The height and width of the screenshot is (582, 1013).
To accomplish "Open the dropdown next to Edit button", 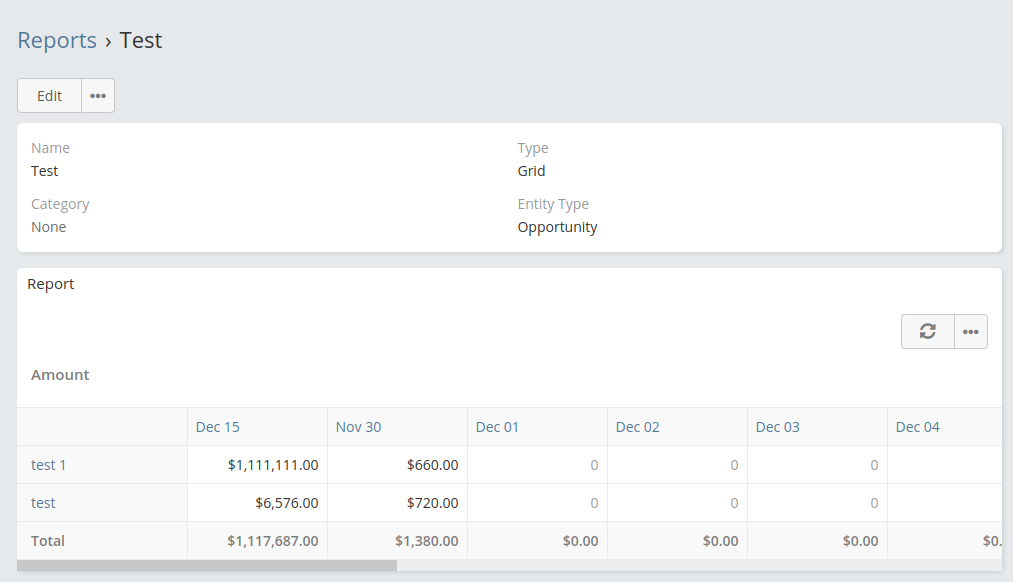I will (x=98, y=96).
